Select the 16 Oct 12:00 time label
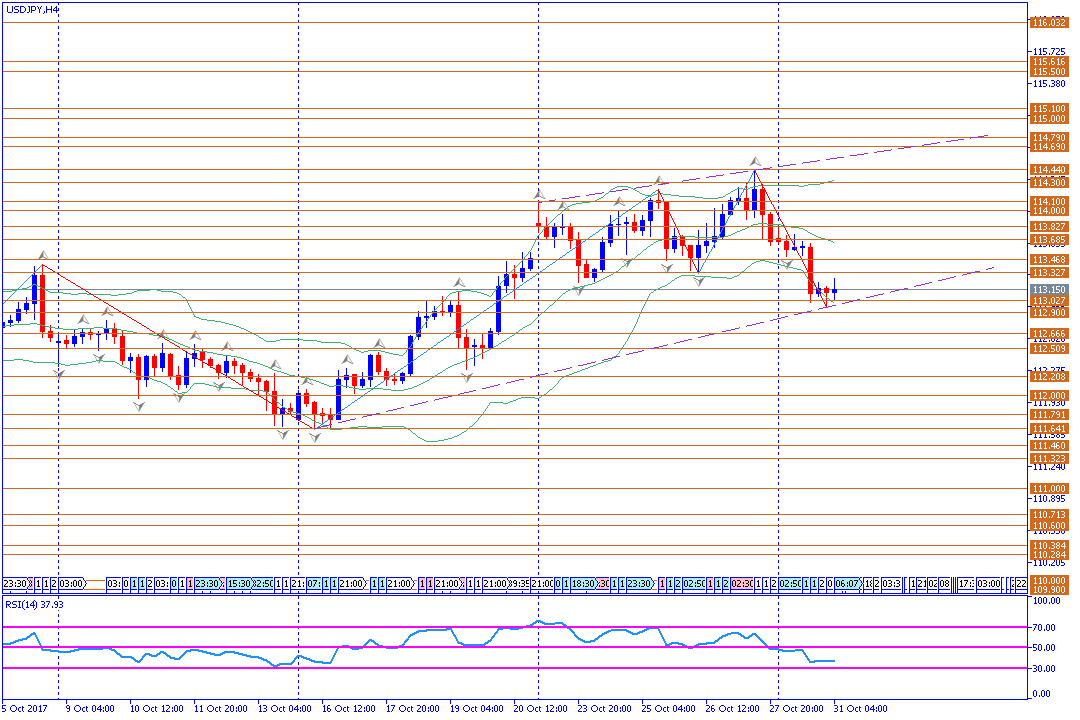Screen dimensions: 1080x720 (x=349, y=708)
